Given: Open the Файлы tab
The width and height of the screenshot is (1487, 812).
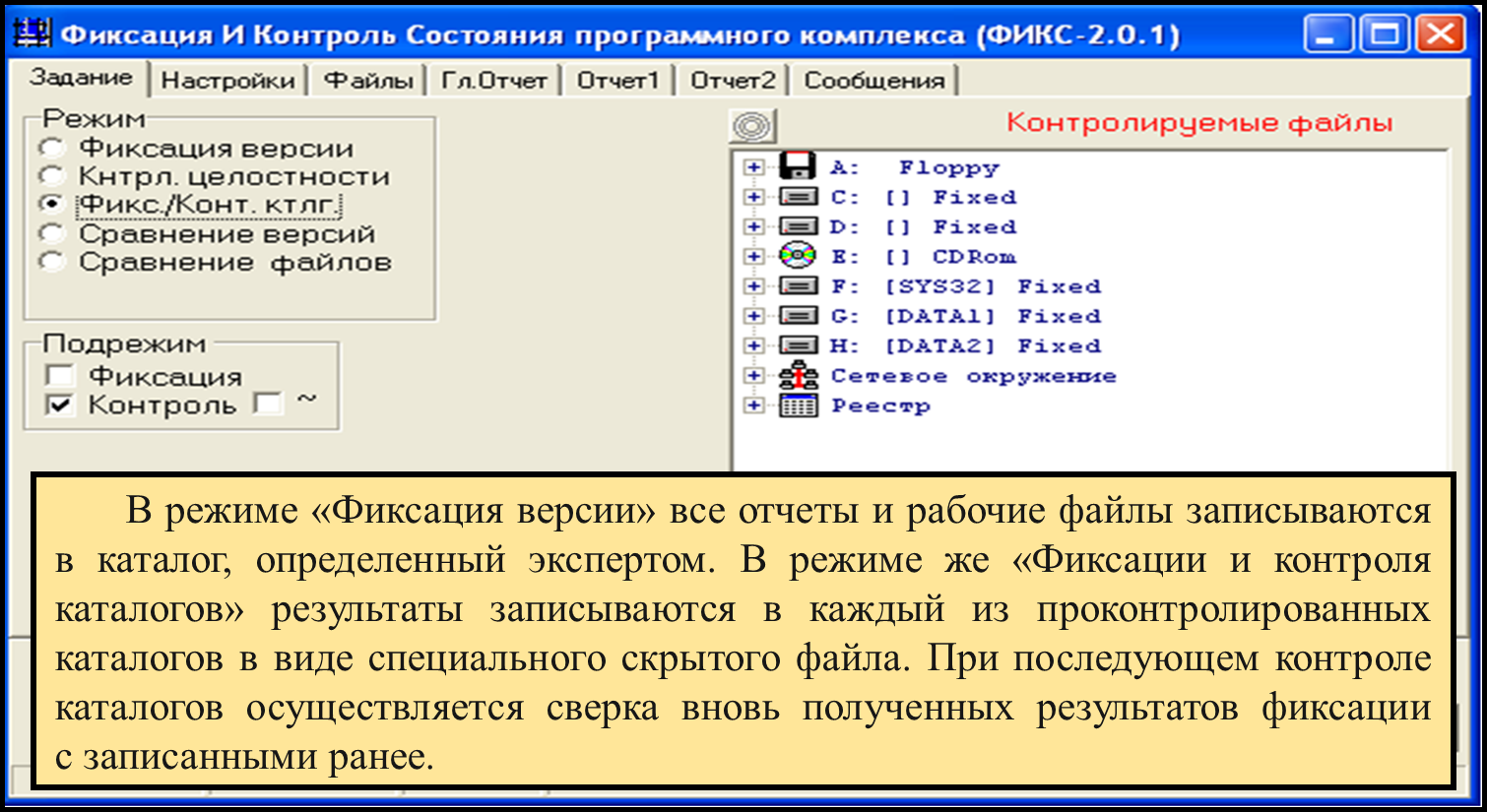Looking at the screenshot, I should [368, 81].
